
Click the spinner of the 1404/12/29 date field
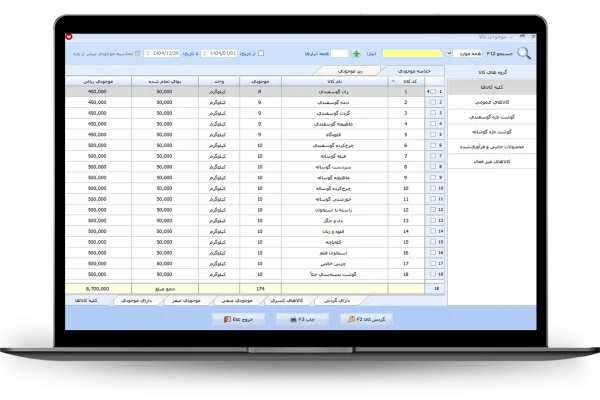tap(148, 53)
